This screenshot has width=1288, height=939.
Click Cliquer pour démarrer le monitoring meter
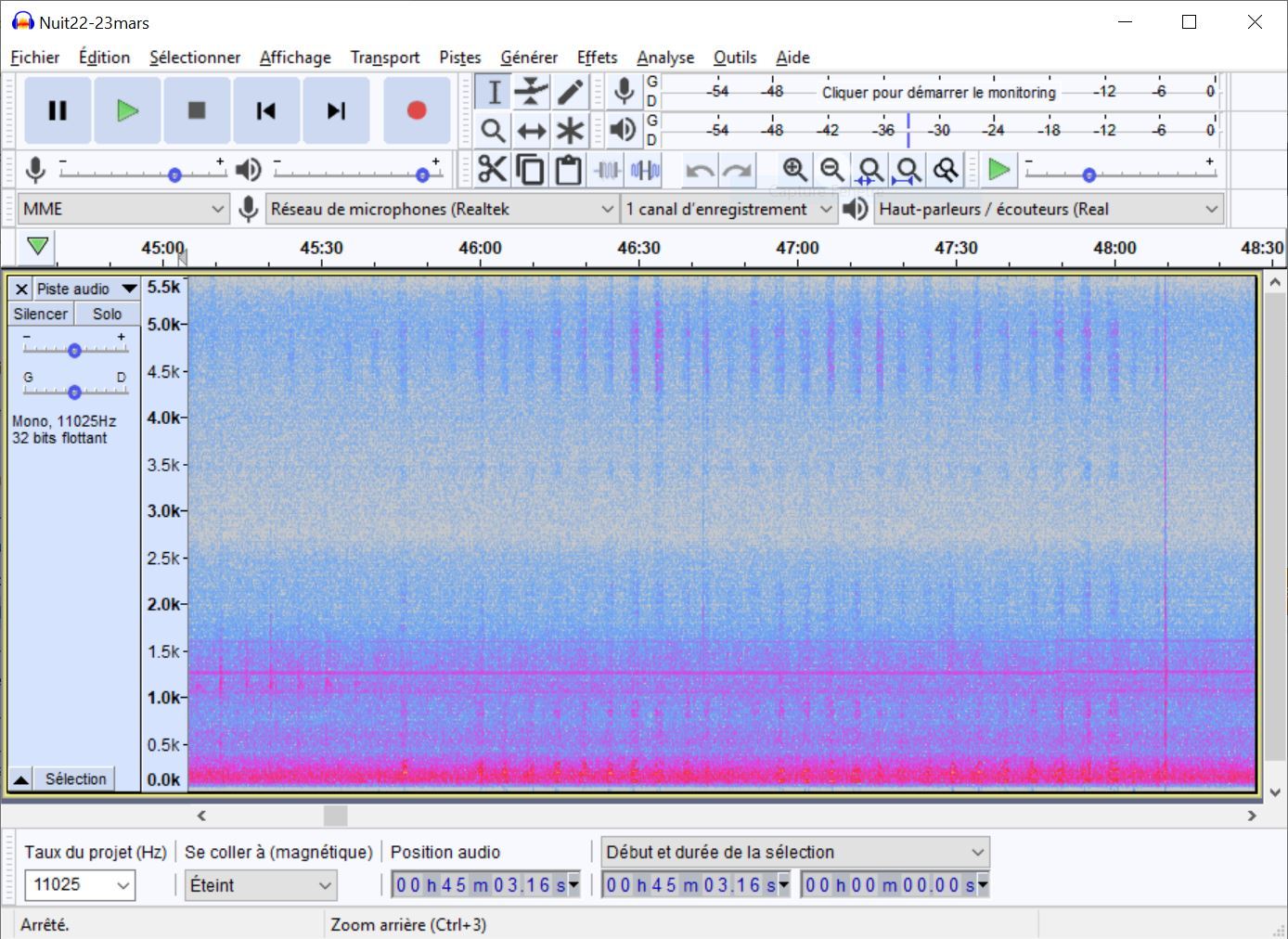pyautogui.click(x=939, y=92)
